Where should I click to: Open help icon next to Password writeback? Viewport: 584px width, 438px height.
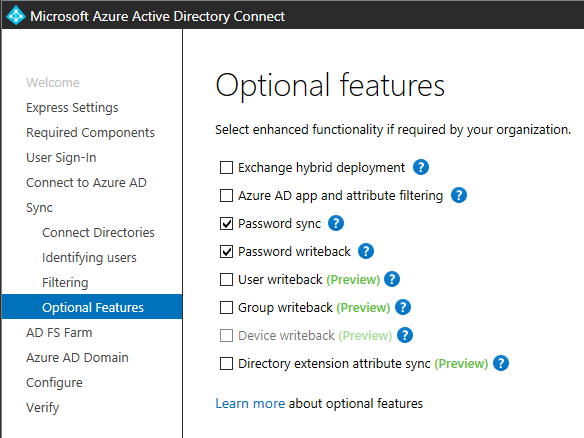pyautogui.click(x=366, y=251)
